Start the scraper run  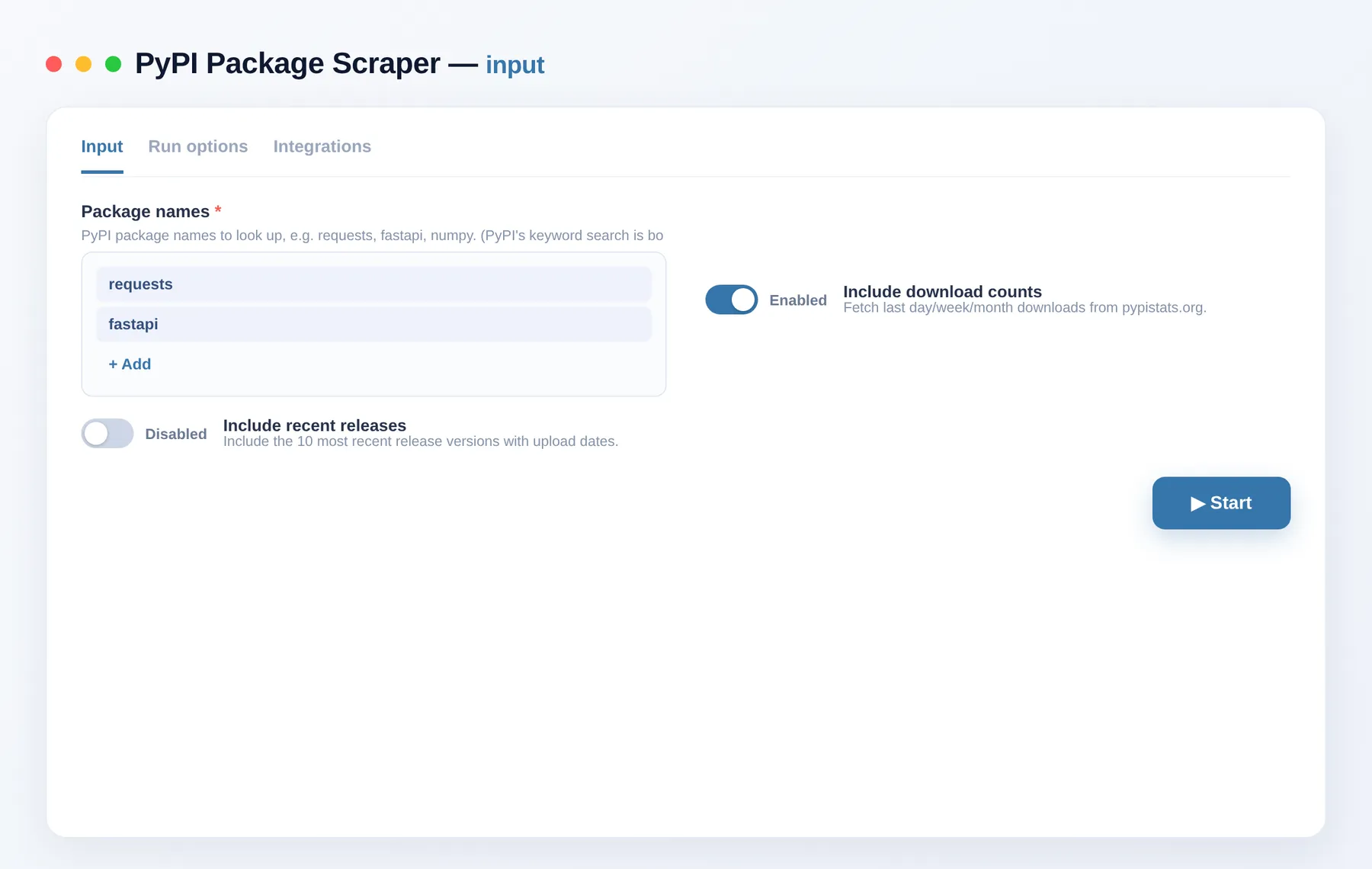click(1221, 503)
